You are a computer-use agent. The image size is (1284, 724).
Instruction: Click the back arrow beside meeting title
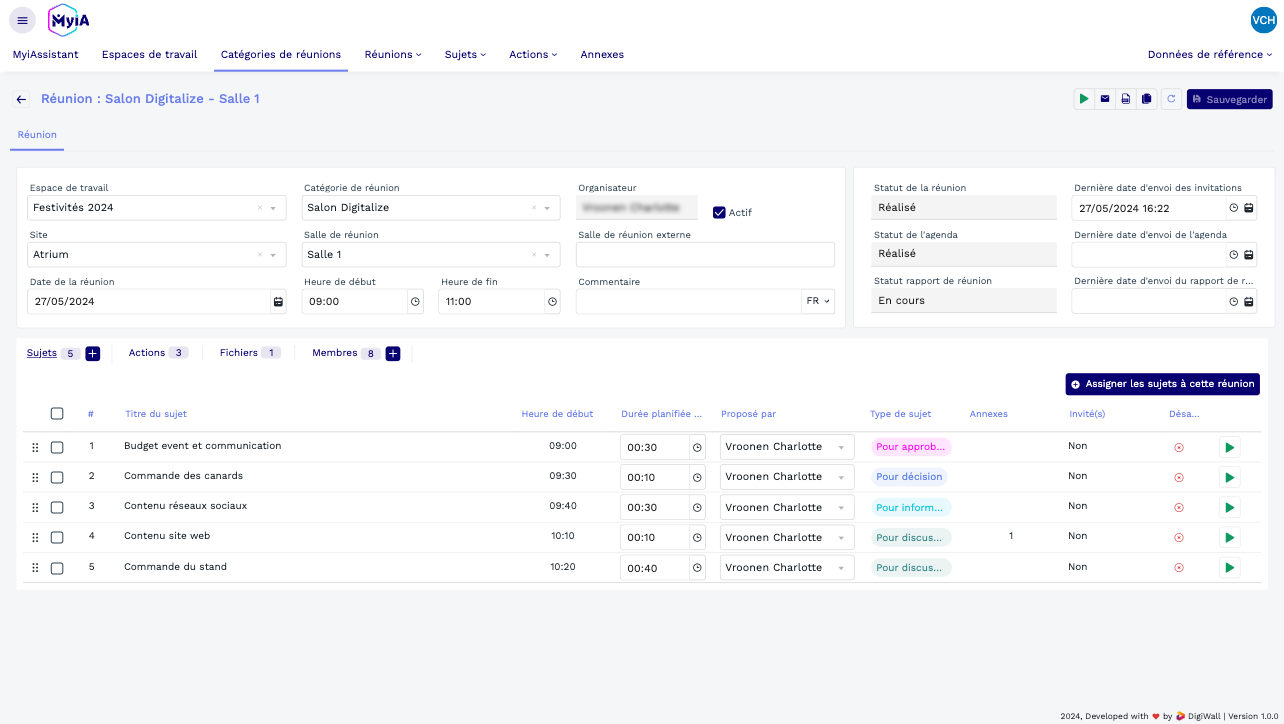[x=21, y=100]
